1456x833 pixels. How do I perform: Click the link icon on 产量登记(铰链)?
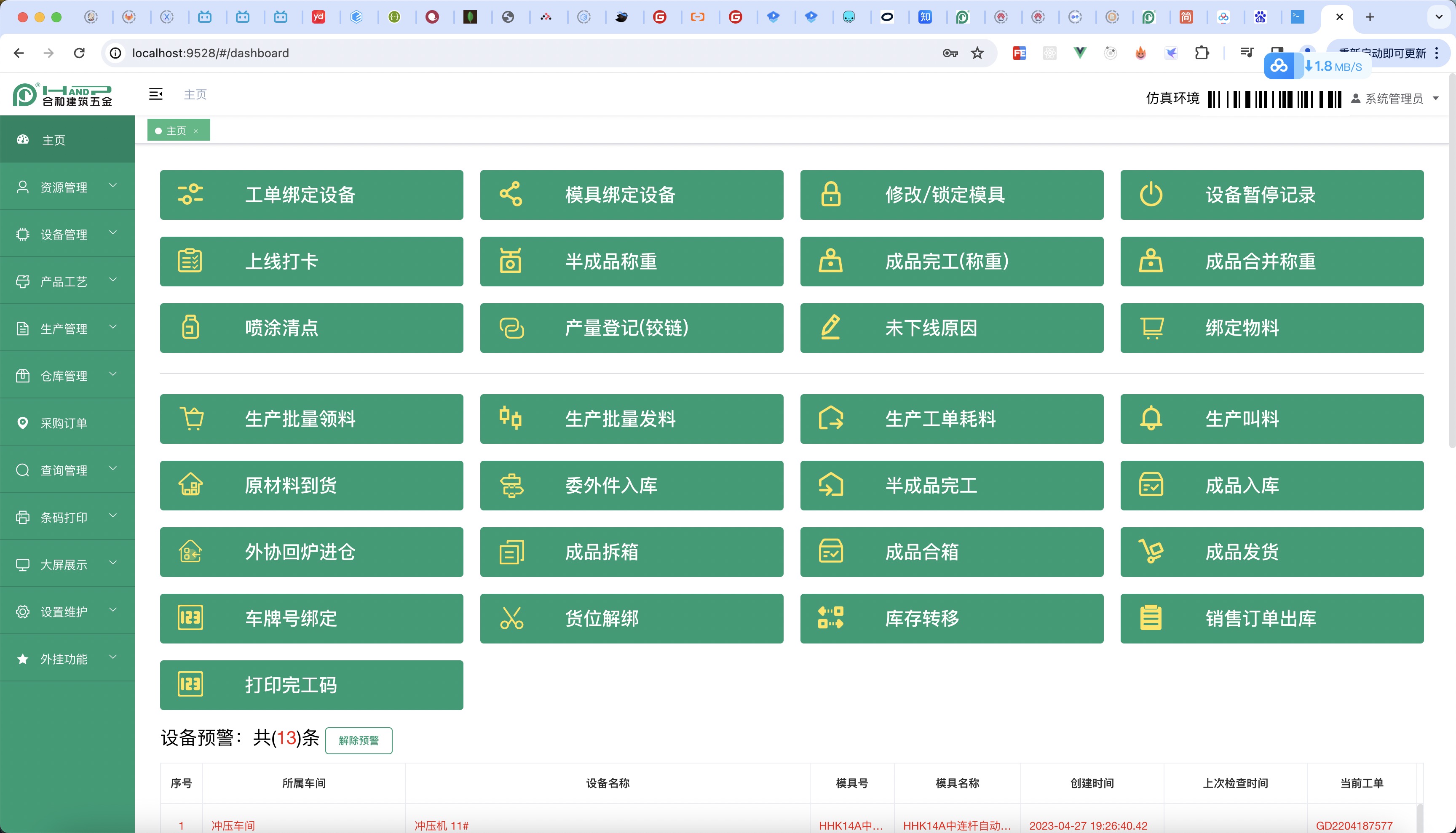pyautogui.click(x=511, y=328)
